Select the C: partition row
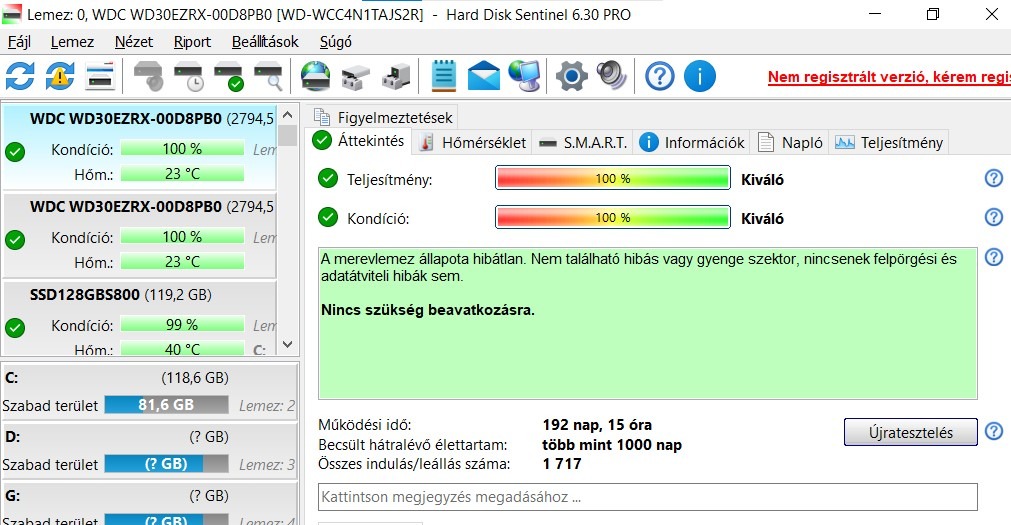 coord(150,391)
